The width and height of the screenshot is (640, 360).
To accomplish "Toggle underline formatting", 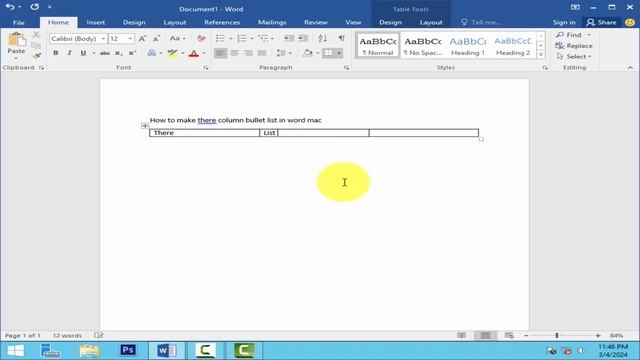I will tap(83, 53).
